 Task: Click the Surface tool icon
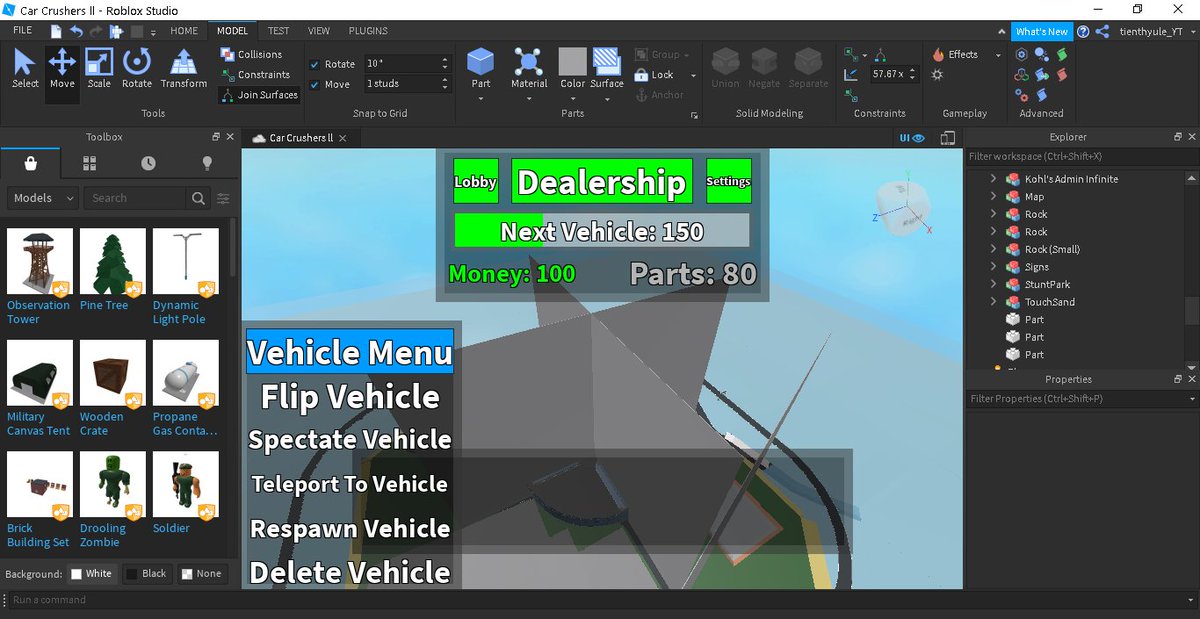(606, 62)
